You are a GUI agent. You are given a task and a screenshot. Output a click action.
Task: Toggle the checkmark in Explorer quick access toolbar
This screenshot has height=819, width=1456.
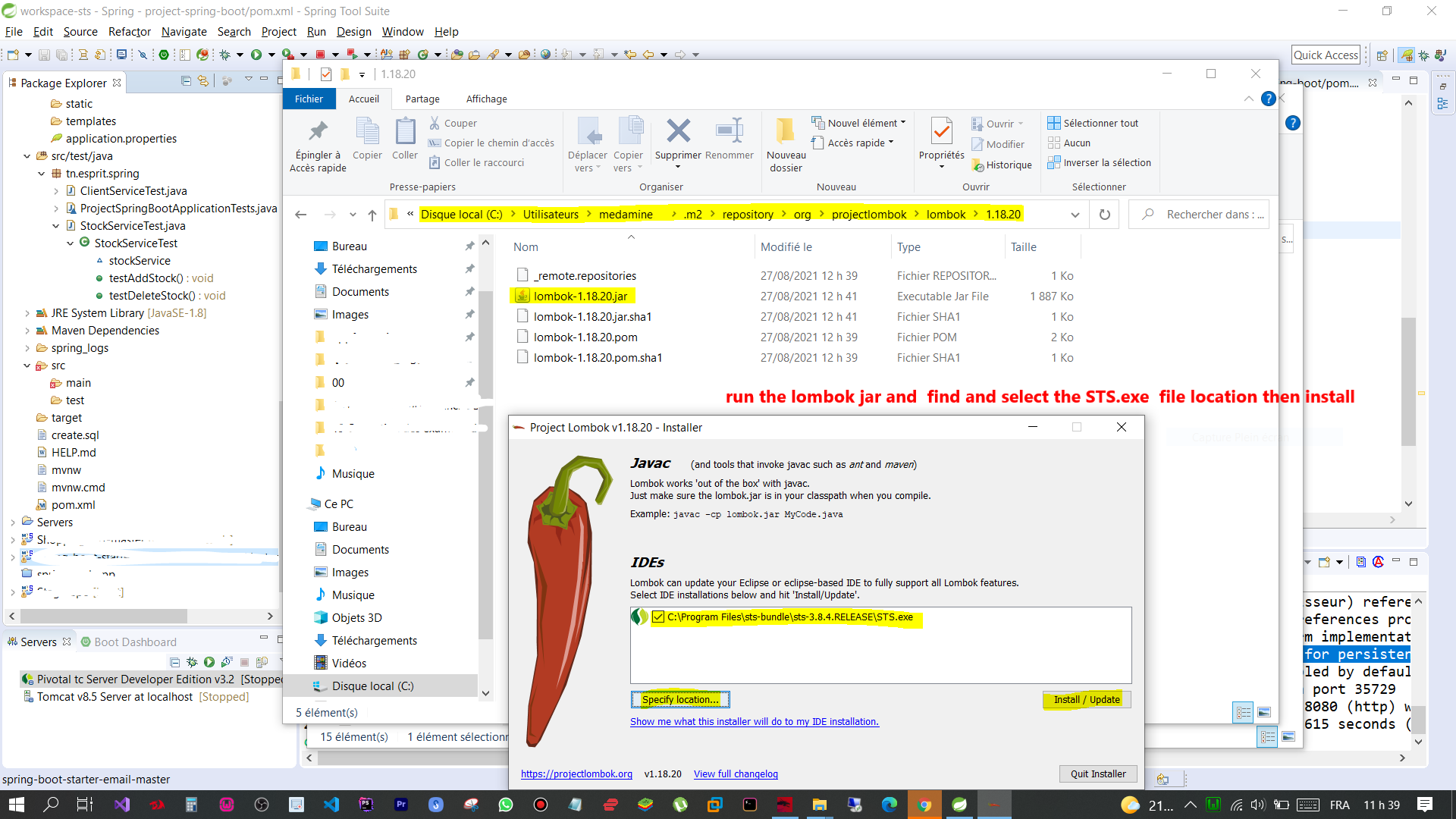tap(326, 74)
